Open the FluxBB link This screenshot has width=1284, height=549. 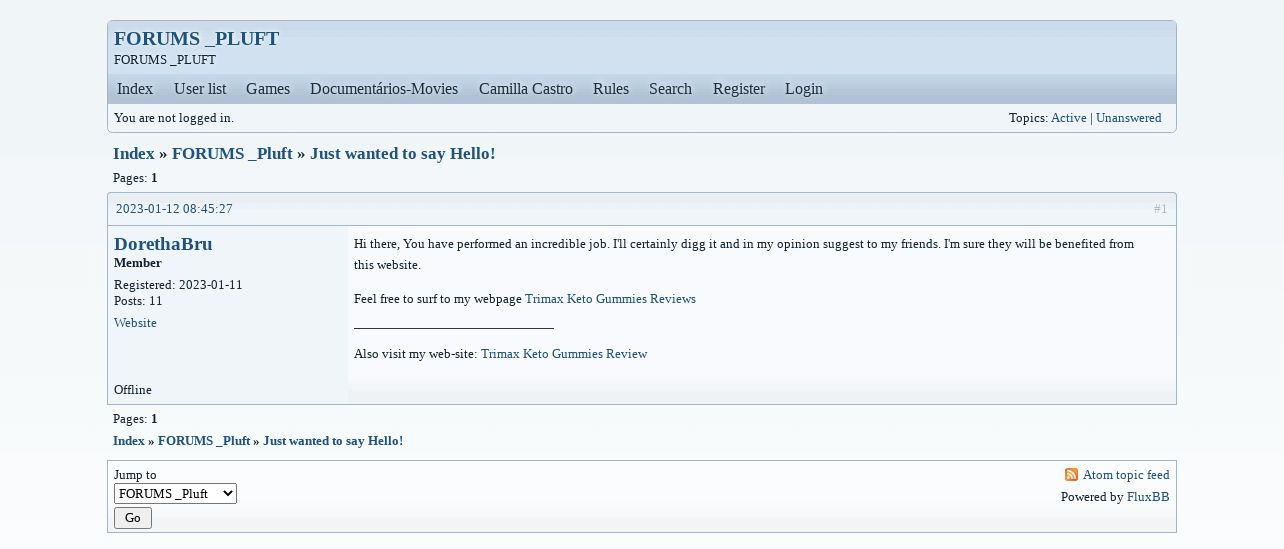tap(1148, 497)
